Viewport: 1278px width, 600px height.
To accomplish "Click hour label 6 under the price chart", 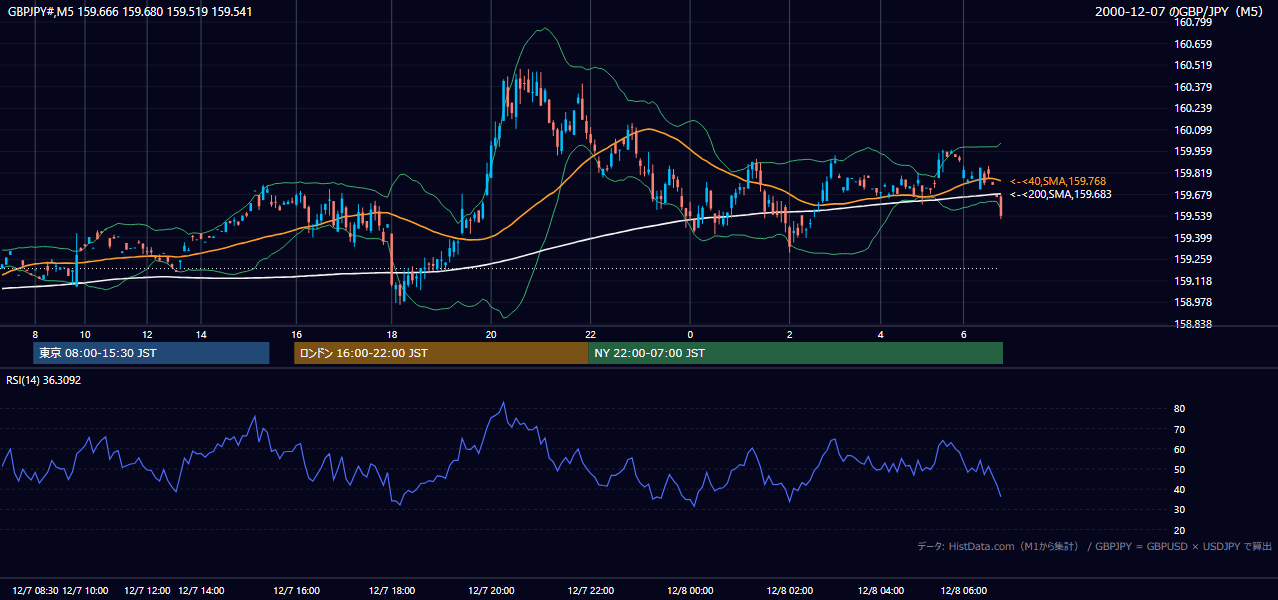I will [x=963, y=334].
